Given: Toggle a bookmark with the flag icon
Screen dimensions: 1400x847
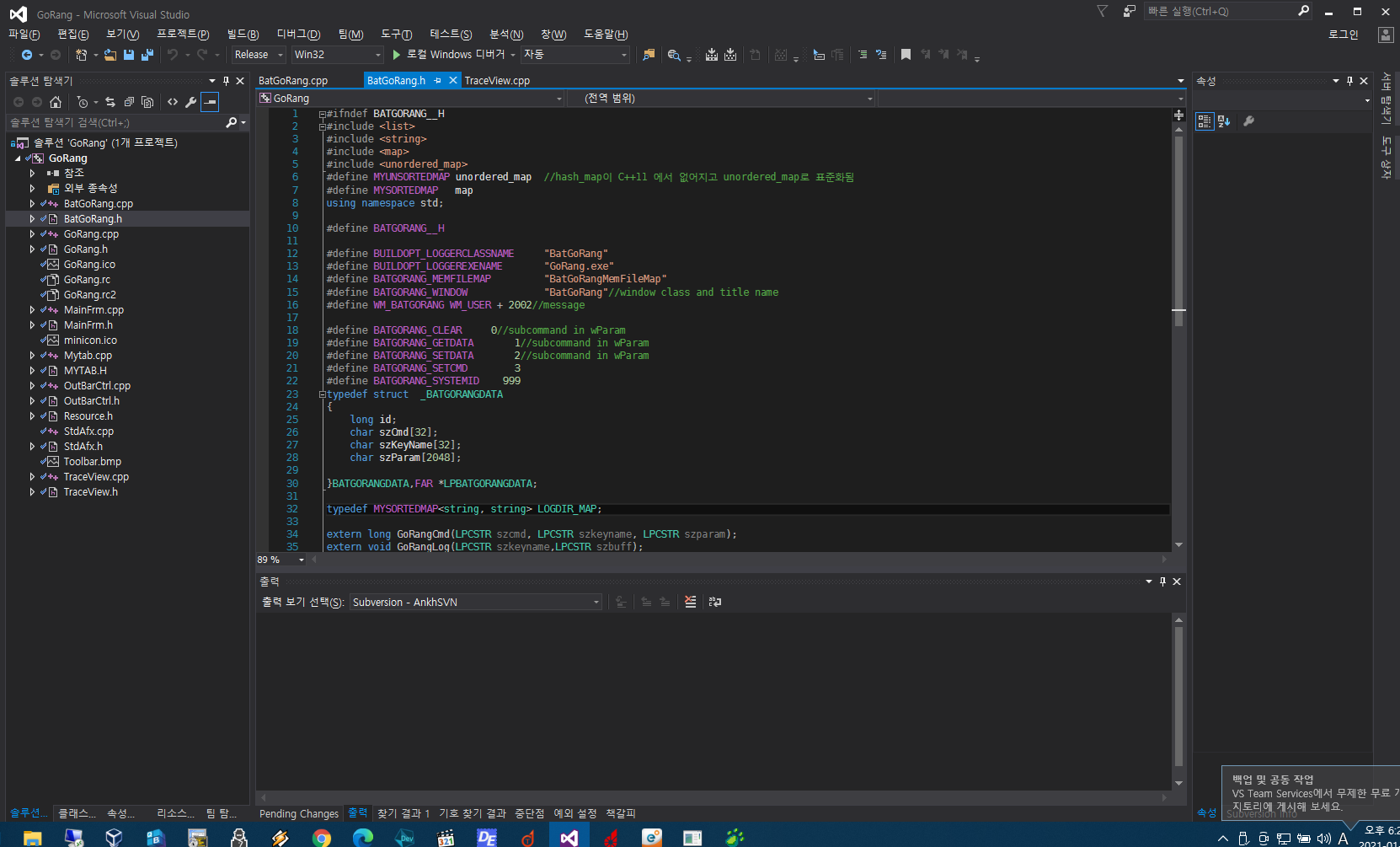Looking at the screenshot, I should click(906, 55).
